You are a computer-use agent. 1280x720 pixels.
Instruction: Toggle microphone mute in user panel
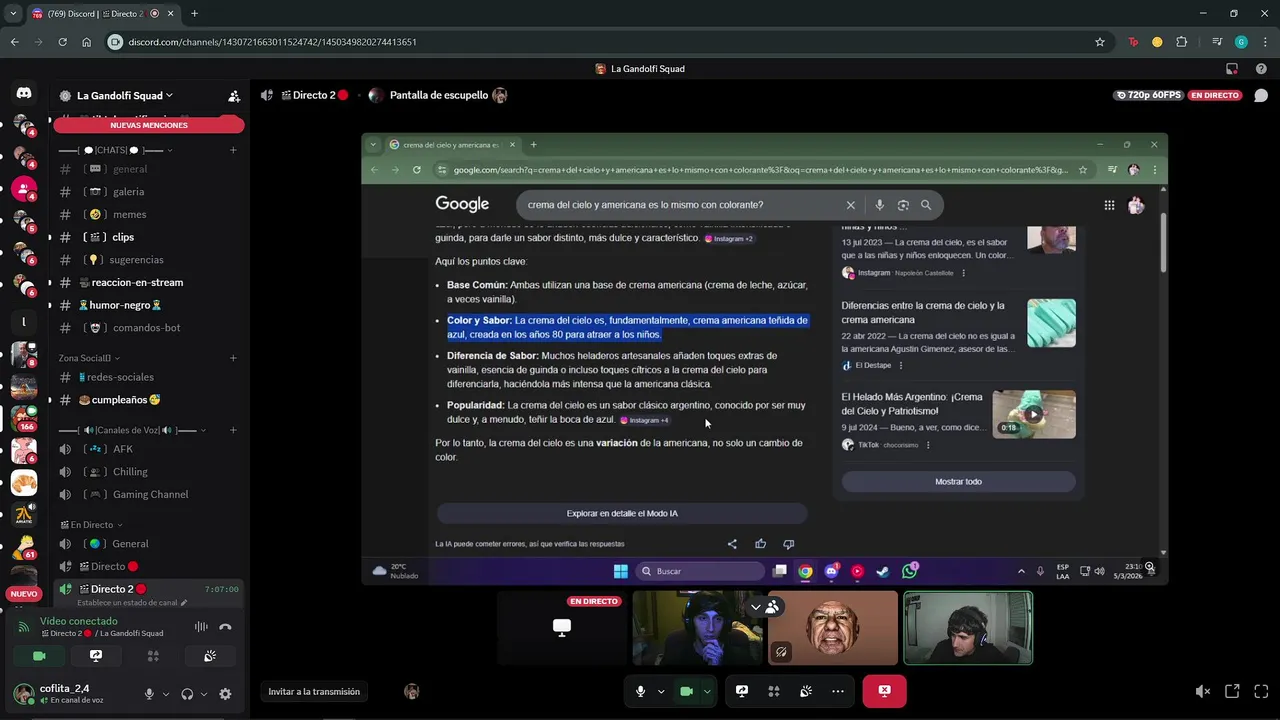149,694
